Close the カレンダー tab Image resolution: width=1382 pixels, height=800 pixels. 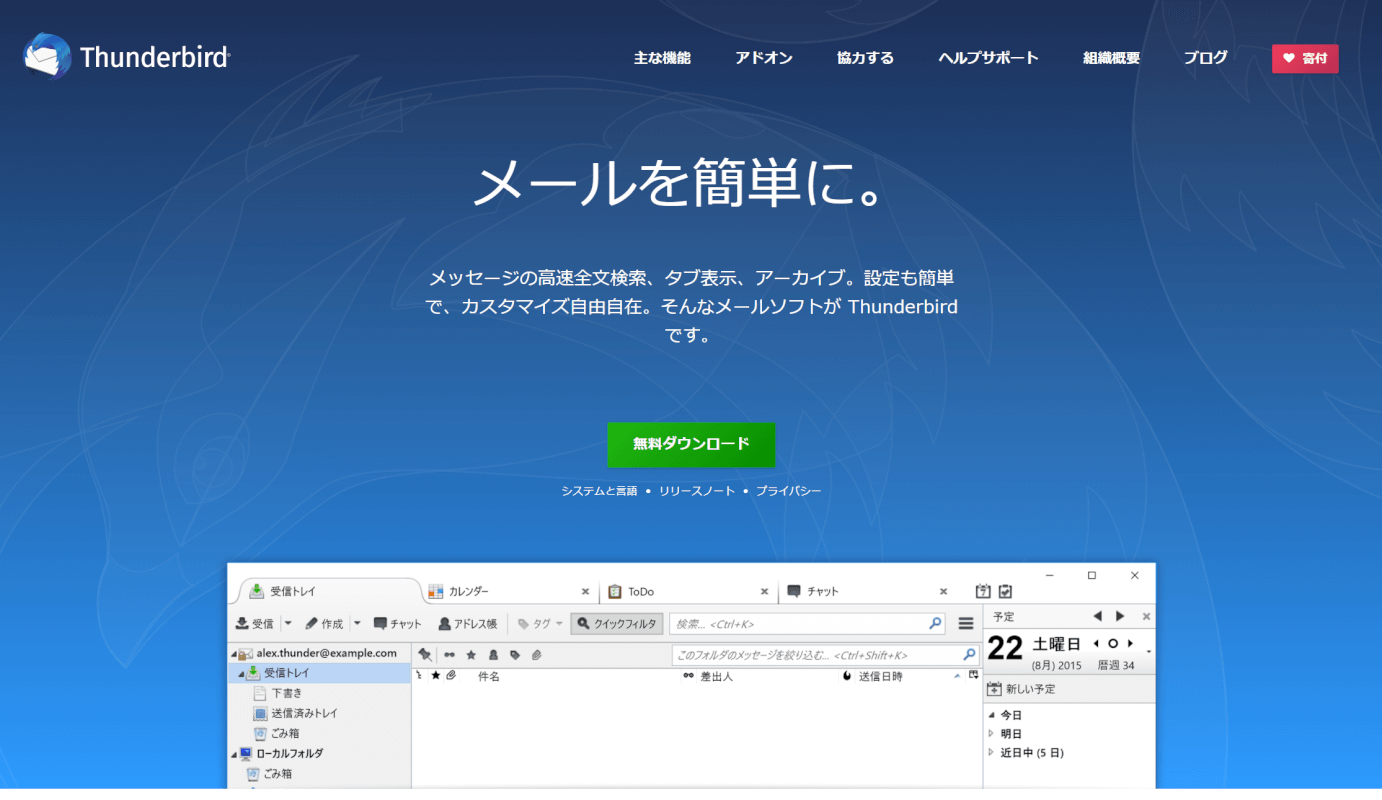tap(585, 591)
